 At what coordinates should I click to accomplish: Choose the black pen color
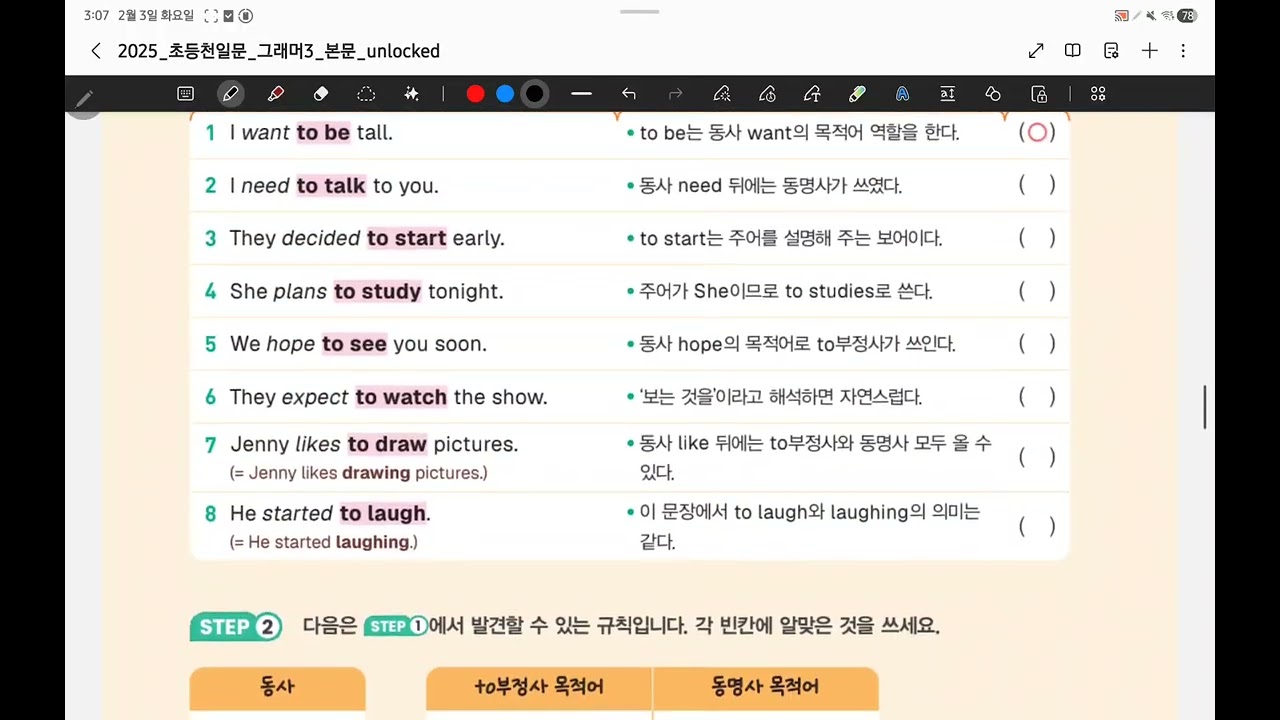point(535,94)
